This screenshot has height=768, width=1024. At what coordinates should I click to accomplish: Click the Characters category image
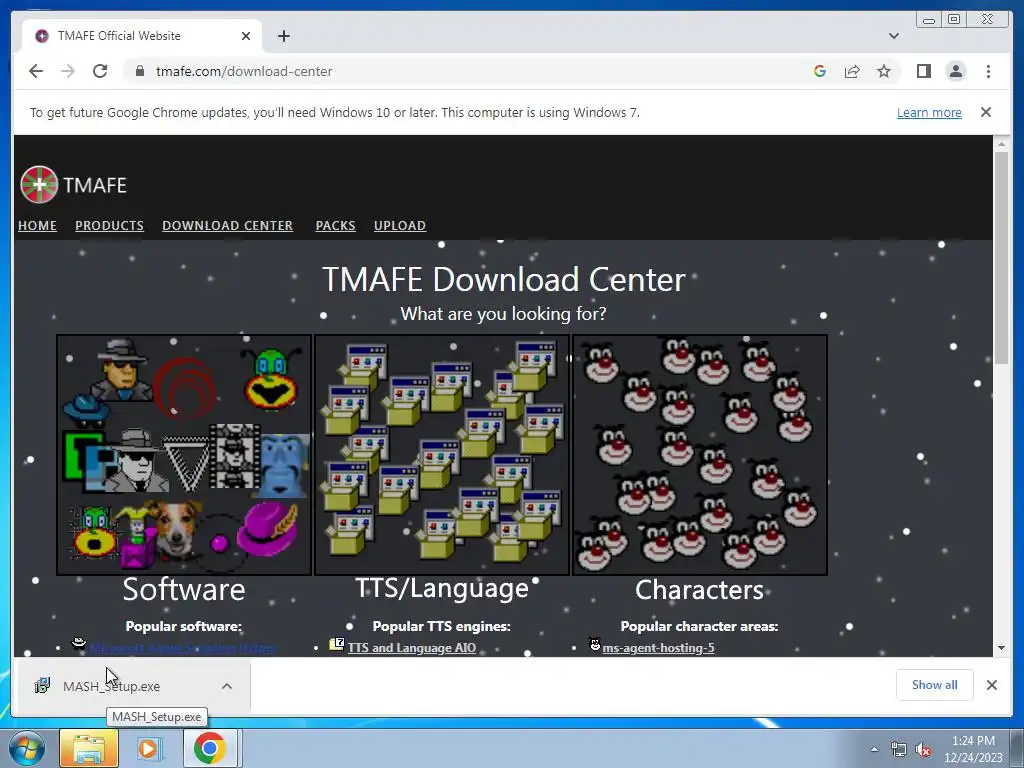(699, 455)
